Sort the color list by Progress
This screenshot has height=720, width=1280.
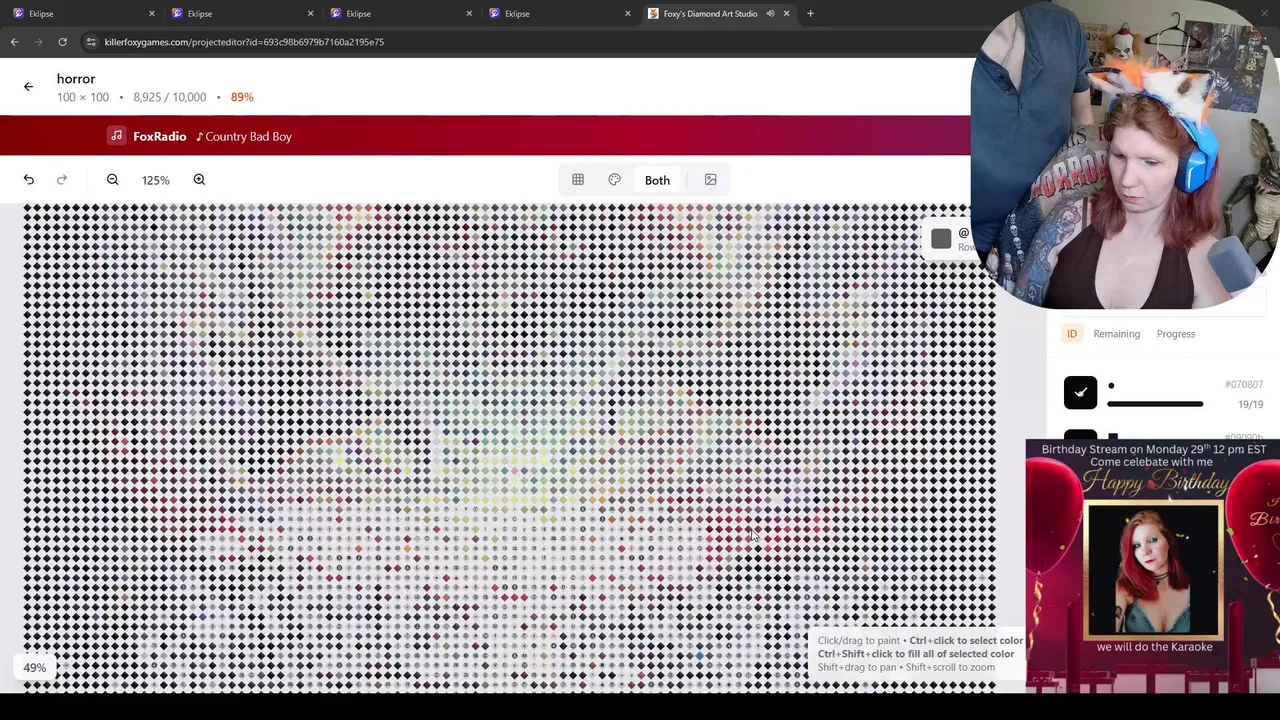tap(1176, 334)
